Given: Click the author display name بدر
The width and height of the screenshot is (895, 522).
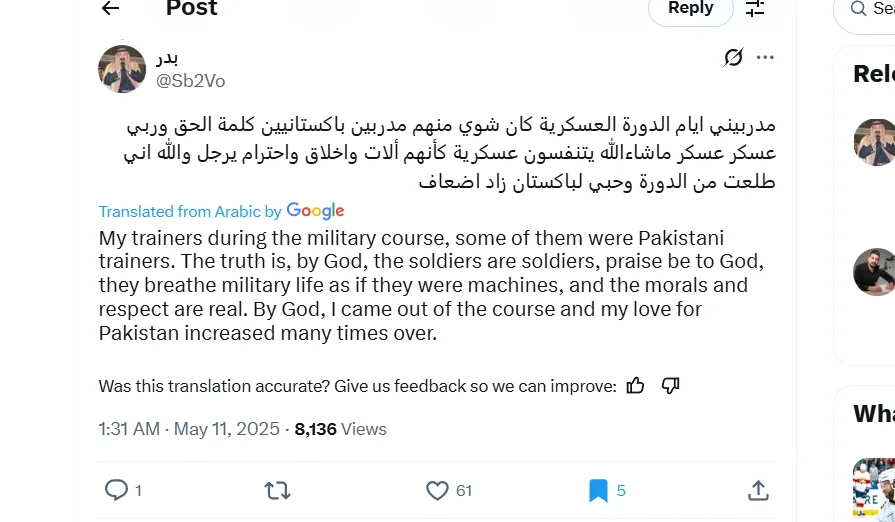Looking at the screenshot, I should tap(168, 58).
